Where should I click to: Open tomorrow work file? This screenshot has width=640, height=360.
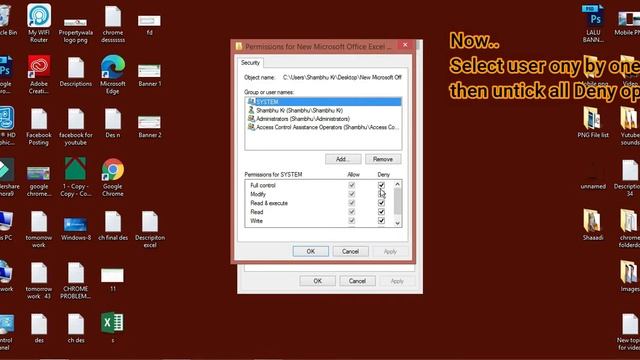pyautogui.click(x=39, y=229)
